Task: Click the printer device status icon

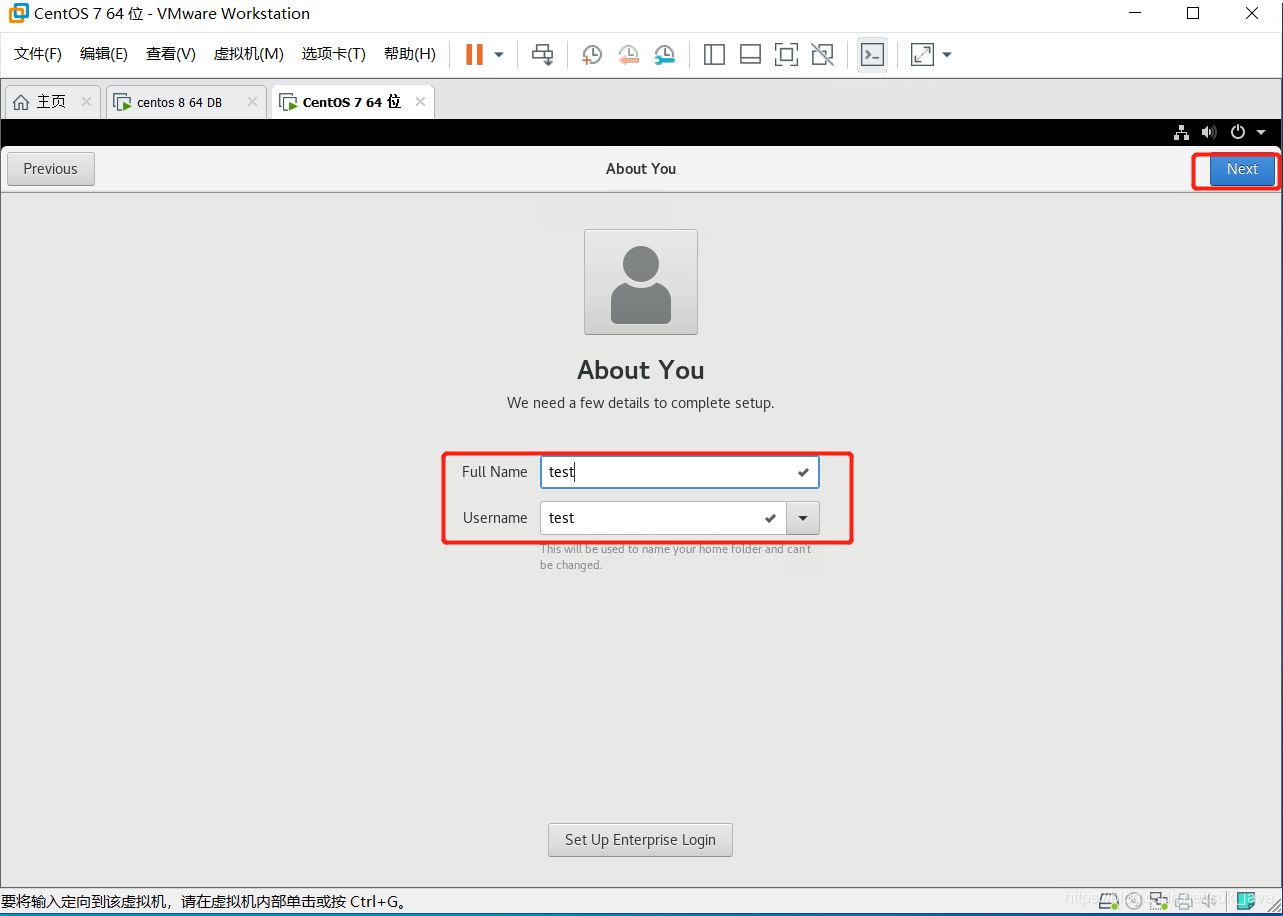Action: tap(1183, 901)
